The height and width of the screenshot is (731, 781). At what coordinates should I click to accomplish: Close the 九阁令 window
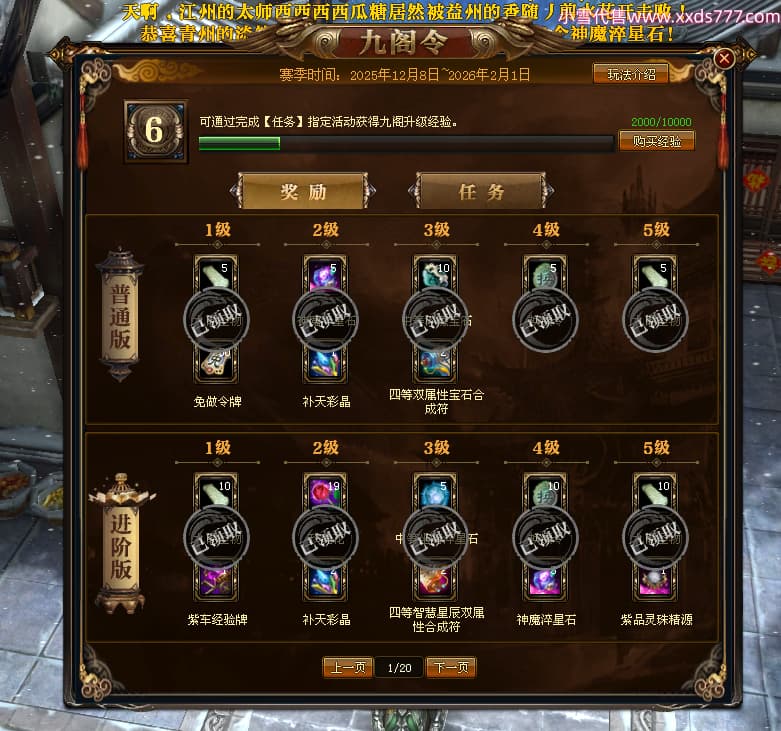coord(724,59)
